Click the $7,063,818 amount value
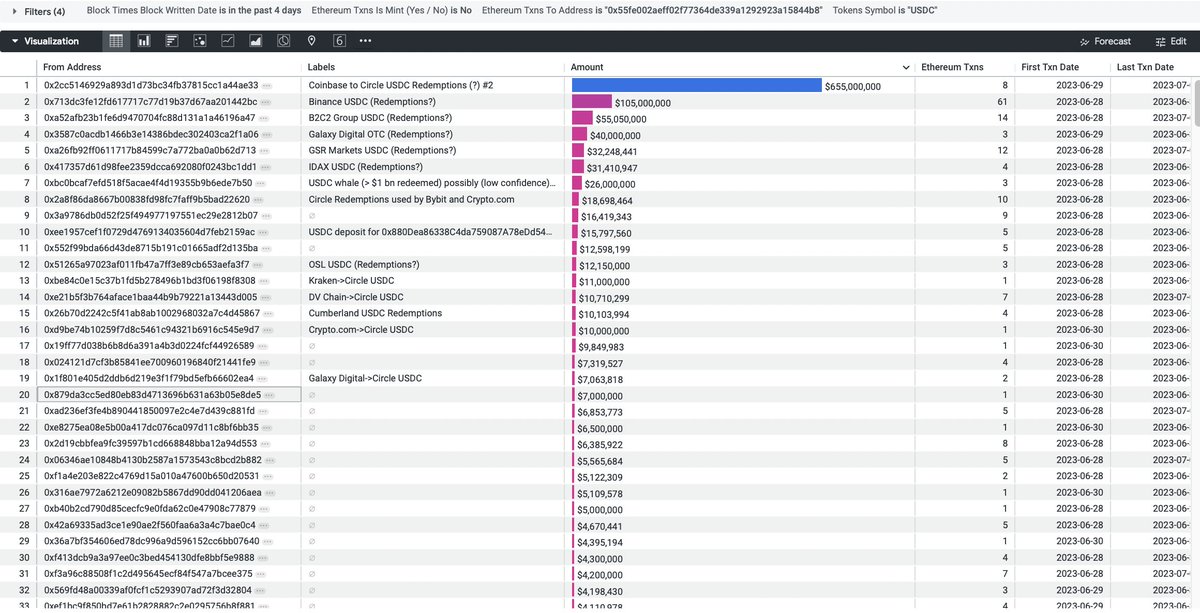1200x613 pixels. click(x=600, y=379)
